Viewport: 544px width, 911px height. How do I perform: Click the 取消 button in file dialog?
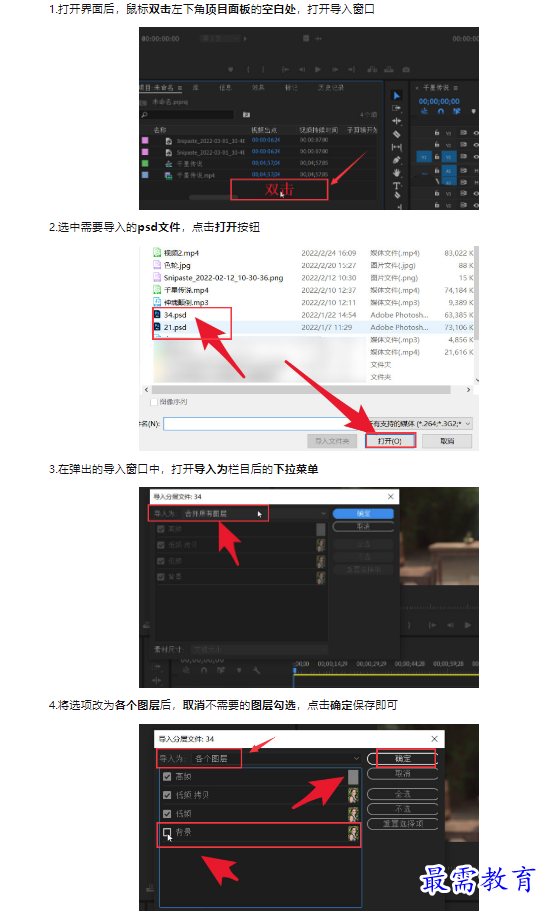point(447,441)
